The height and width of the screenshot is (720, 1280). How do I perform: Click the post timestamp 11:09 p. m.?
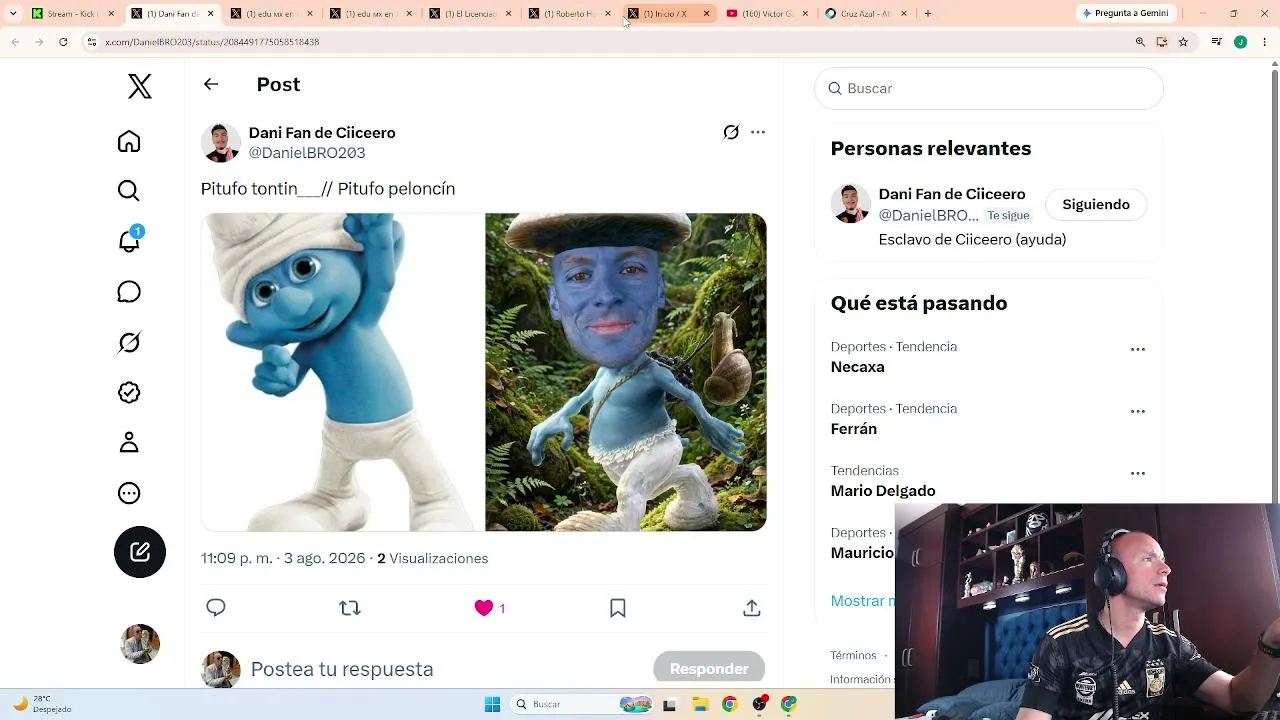point(237,558)
